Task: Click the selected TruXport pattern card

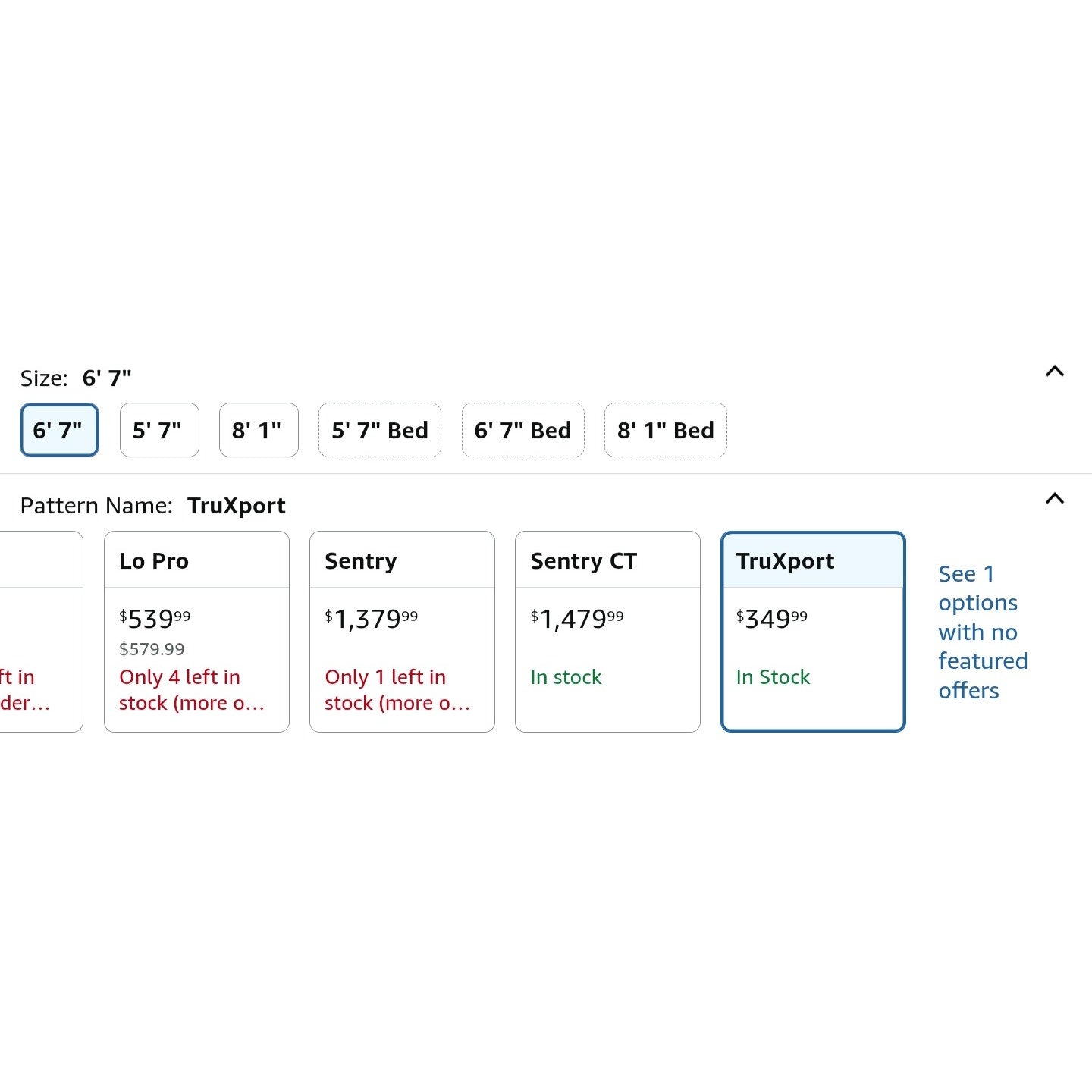Action: 813,631
